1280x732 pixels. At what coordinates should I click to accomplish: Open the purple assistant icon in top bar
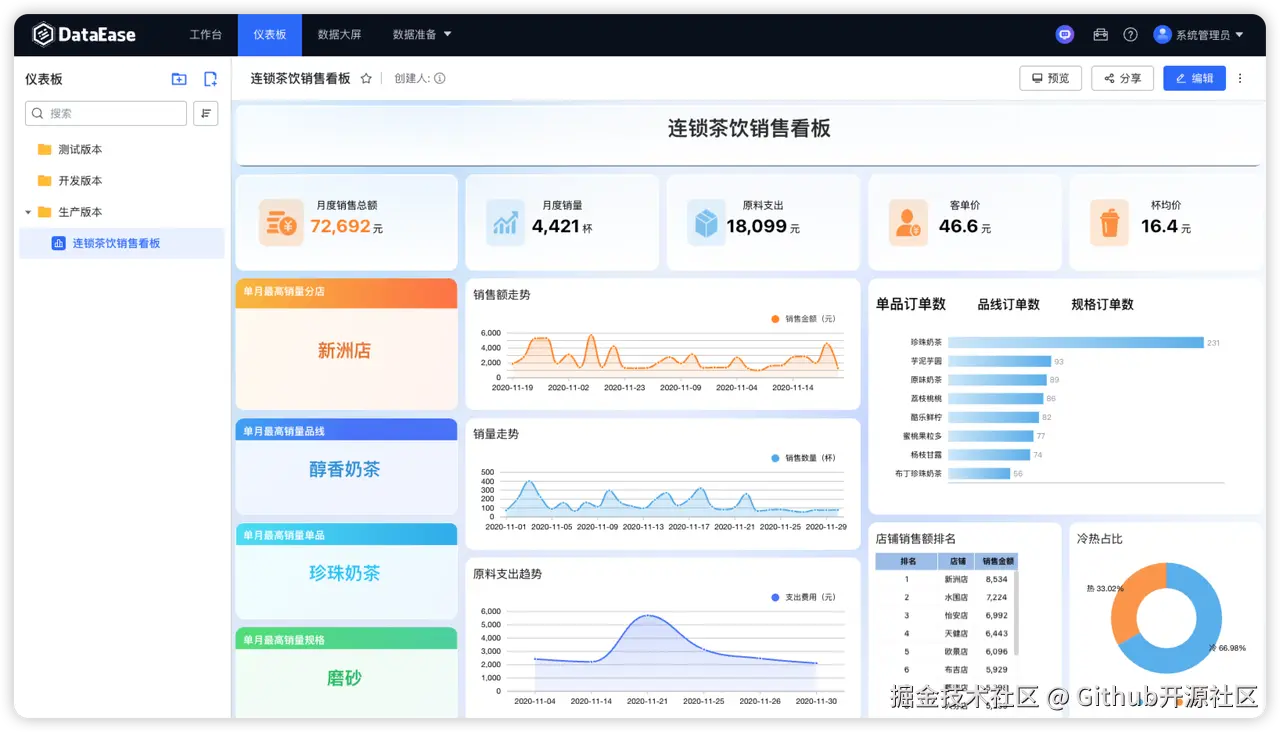point(1065,34)
